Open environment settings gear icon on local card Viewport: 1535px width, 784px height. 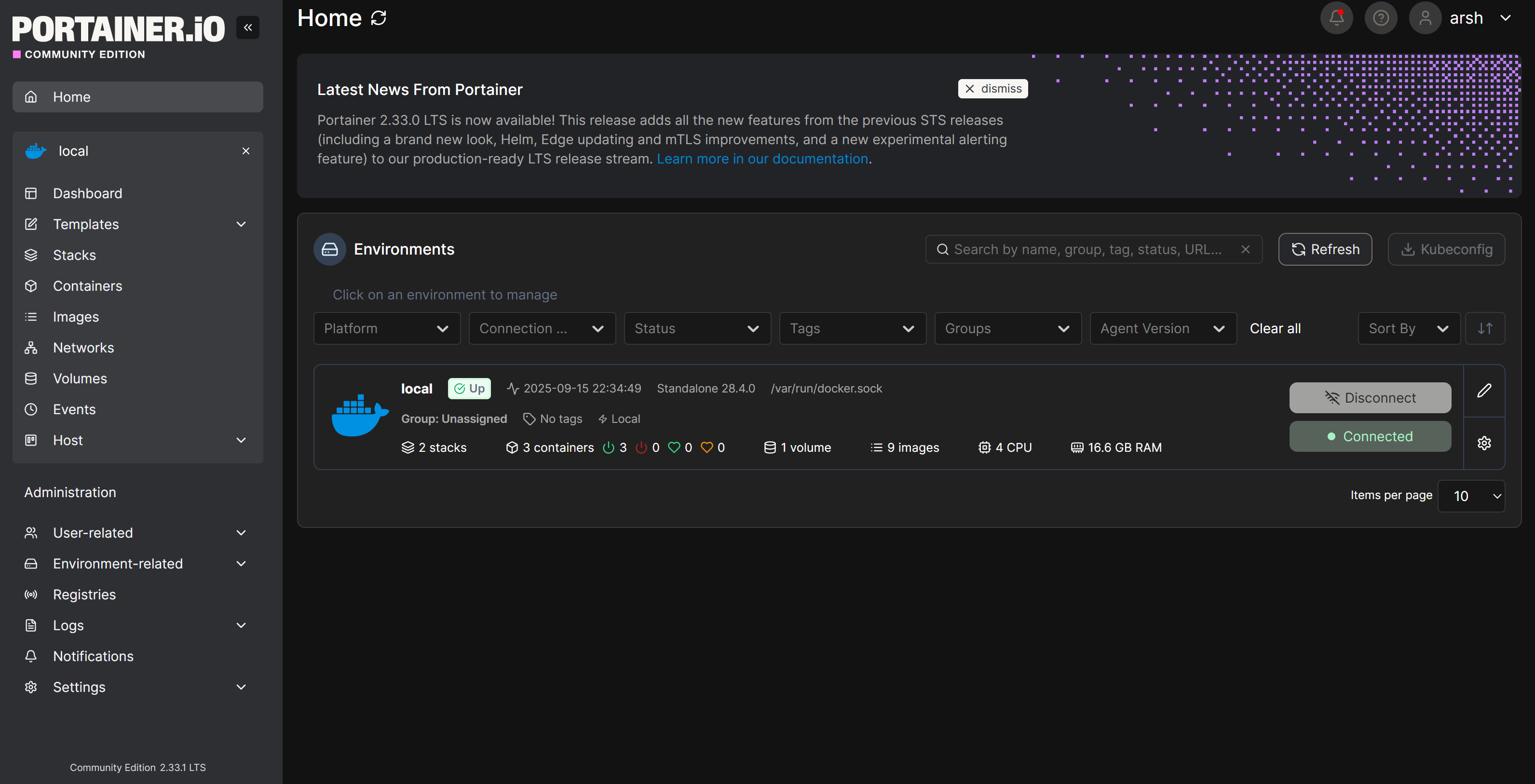1484,443
